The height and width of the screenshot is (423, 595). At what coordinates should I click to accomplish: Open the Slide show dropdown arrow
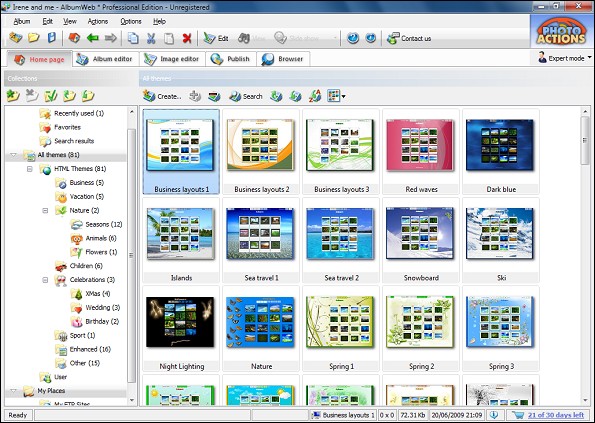[335, 38]
